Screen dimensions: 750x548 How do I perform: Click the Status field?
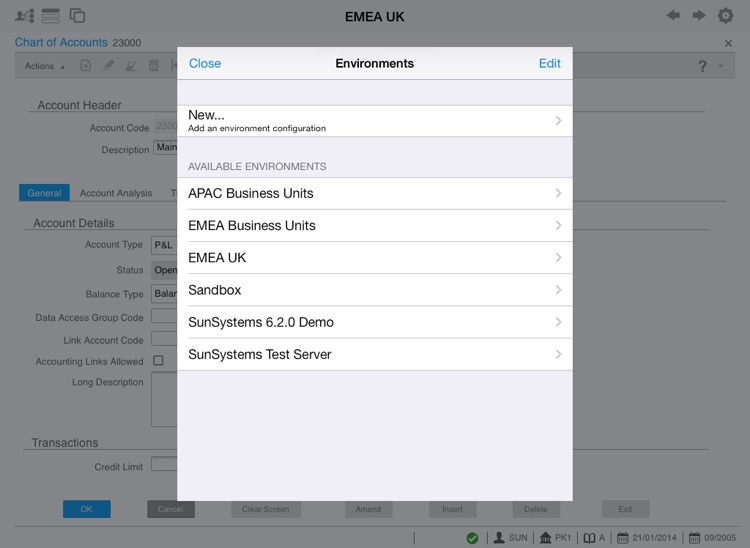(165, 270)
